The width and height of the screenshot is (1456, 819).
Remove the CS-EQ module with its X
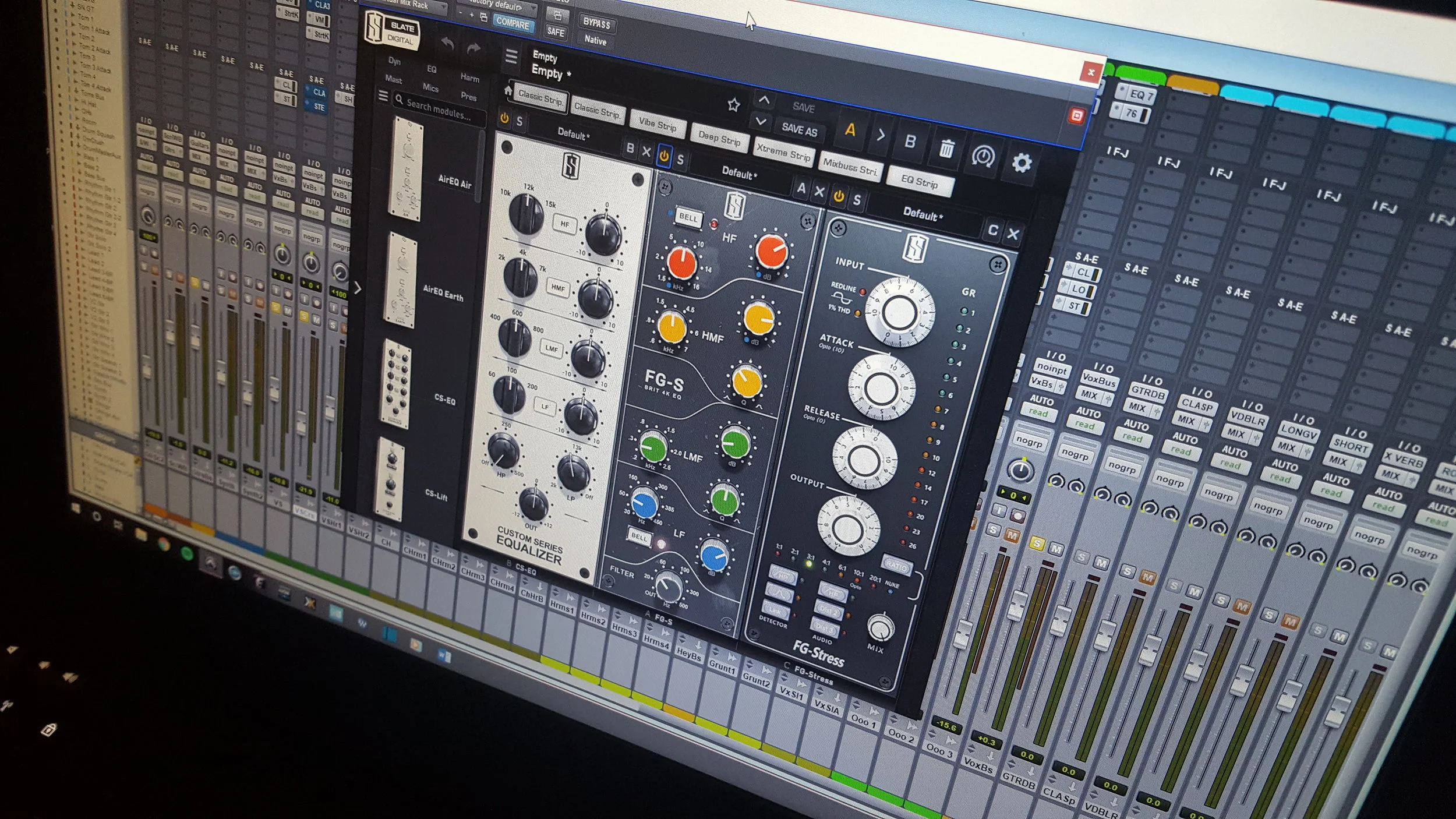point(646,151)
